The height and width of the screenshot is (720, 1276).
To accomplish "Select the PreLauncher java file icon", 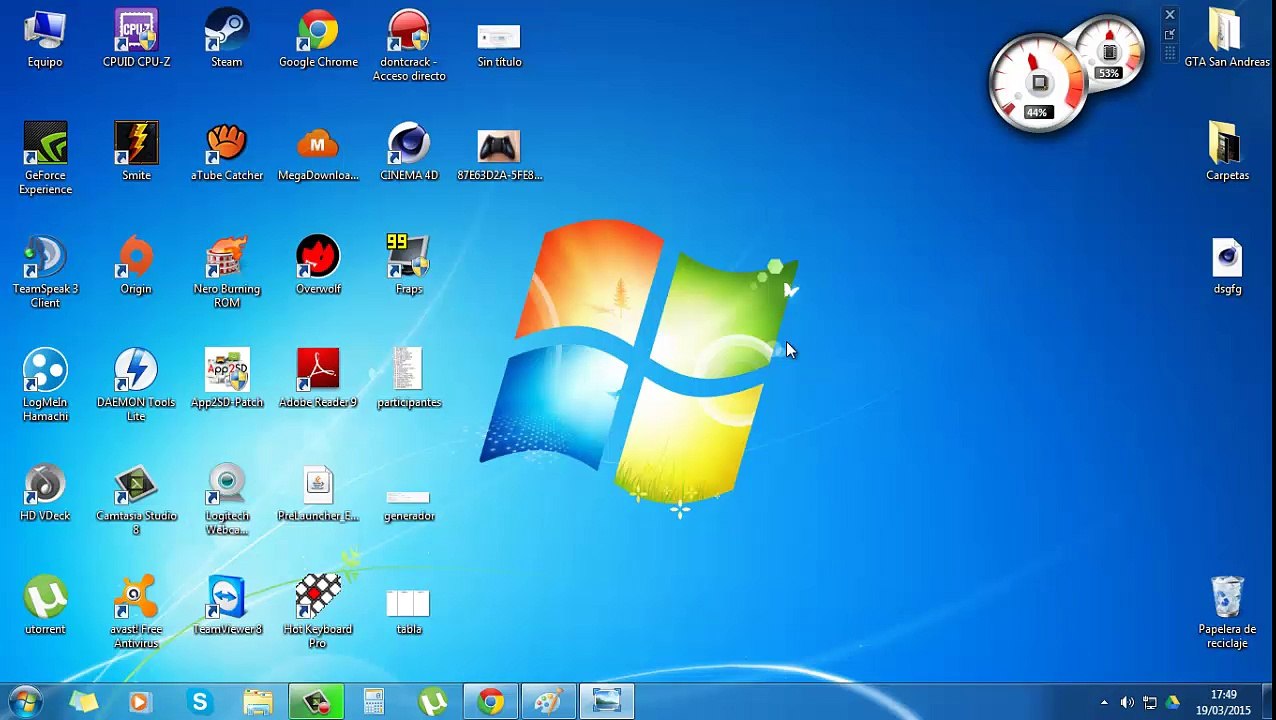I will (x=318, y=492).
